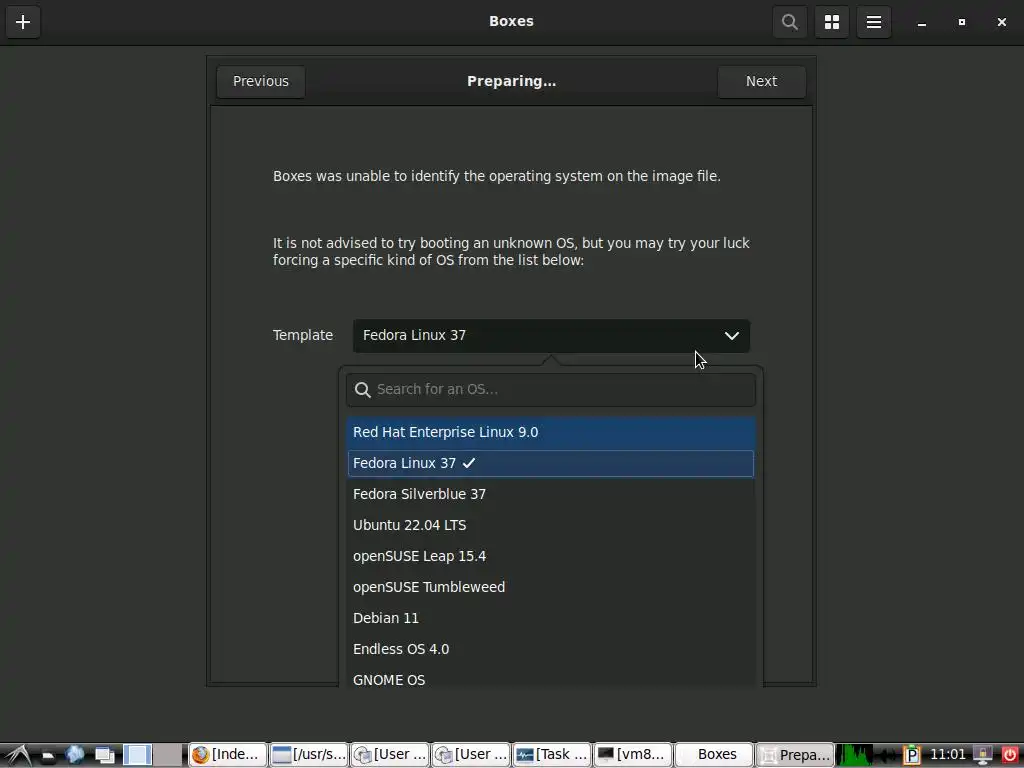
Task: Choose Fedora Linux 37 from the list
Action: click(x=551, y=463)
